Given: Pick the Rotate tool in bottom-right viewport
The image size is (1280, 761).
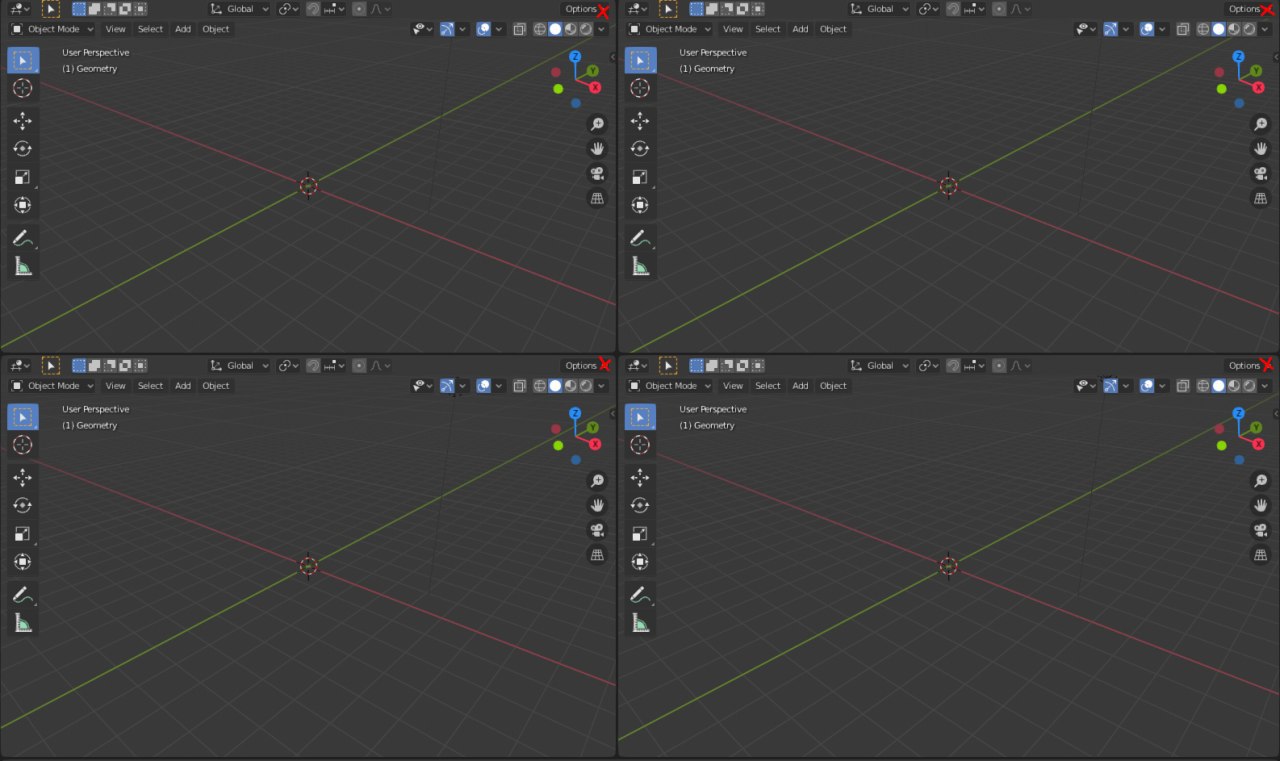Looking at the screenshot, I should click(x=640, y=506).
